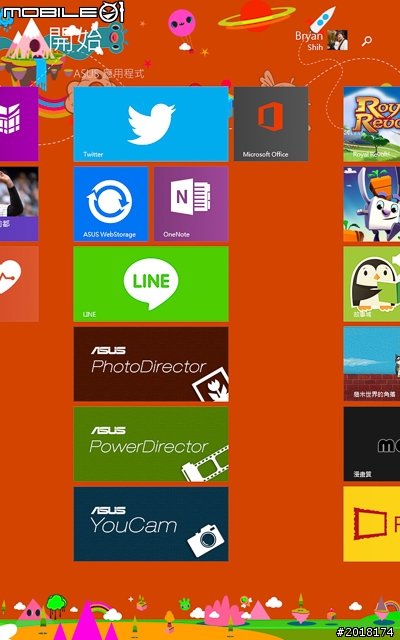400x640 pixels.
Task: Open ASUS PowerDirector tile
Action: tap(151, 444)
